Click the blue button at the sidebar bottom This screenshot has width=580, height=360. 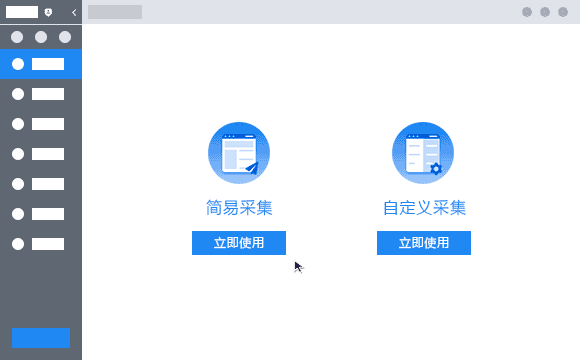pyautogui.click(x=41, y=338)
